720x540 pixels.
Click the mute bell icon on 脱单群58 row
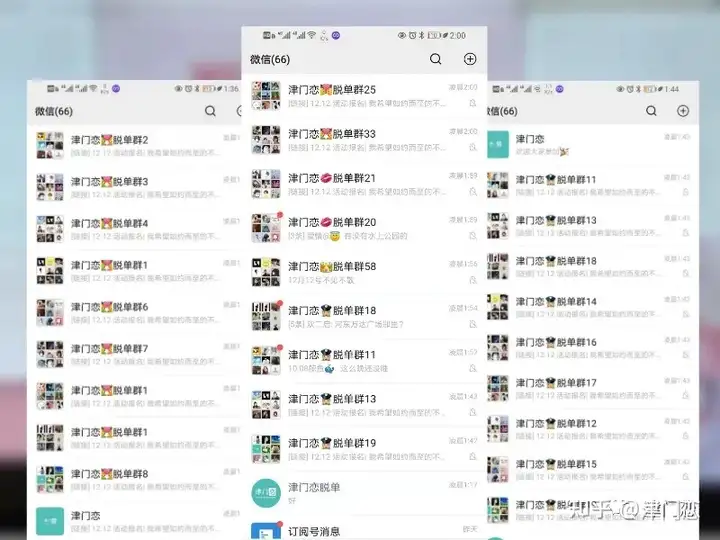[x=472, y=280]
